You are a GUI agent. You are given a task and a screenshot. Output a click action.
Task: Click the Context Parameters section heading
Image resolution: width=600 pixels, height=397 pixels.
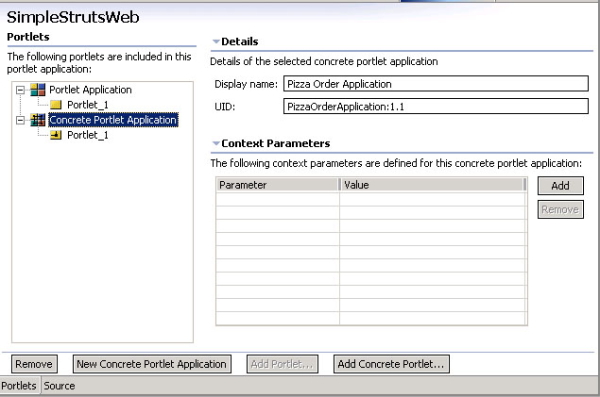[276, 143]
